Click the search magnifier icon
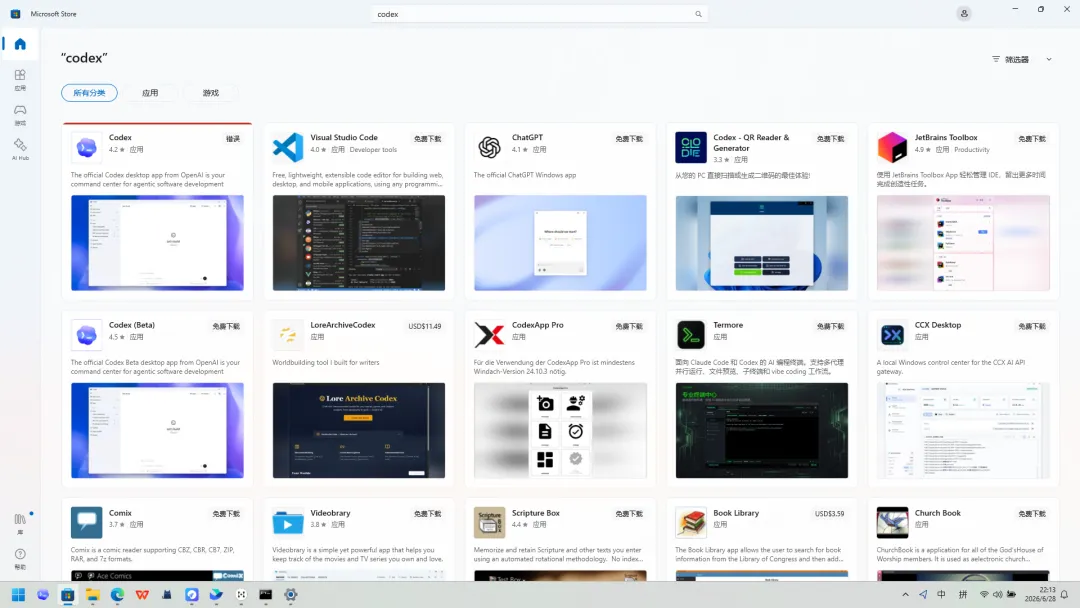Viewport: 1080px width, 608px height. pyautogui.click(x=698, y=14)
